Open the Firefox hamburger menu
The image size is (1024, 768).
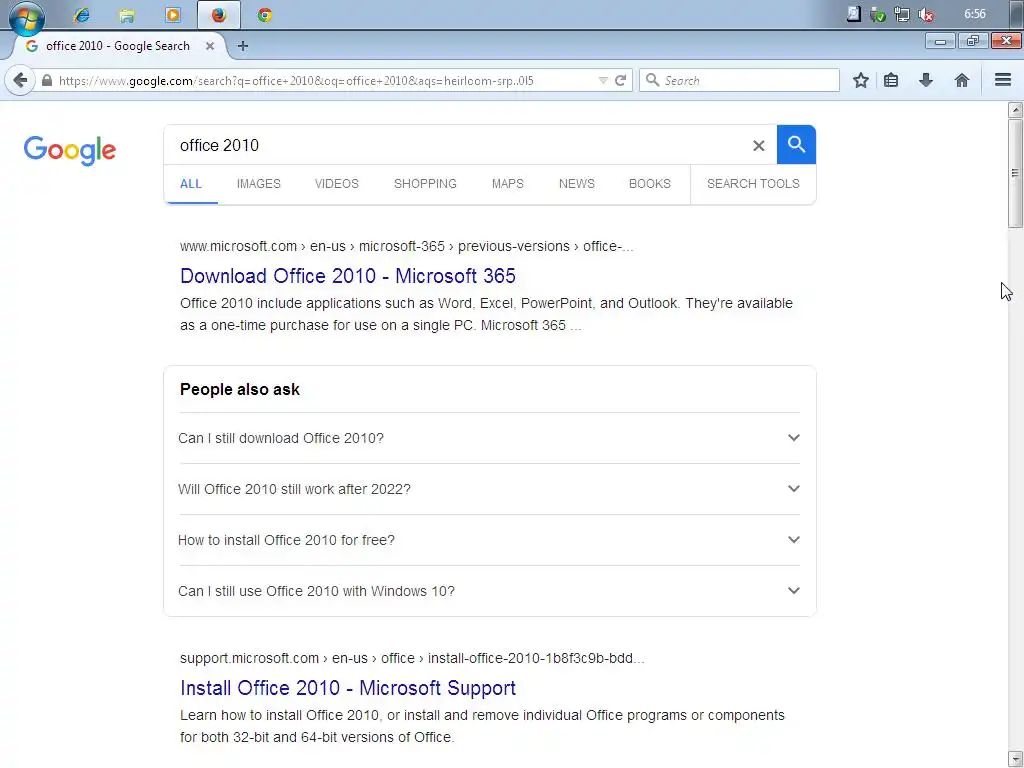click(1002, 80)
